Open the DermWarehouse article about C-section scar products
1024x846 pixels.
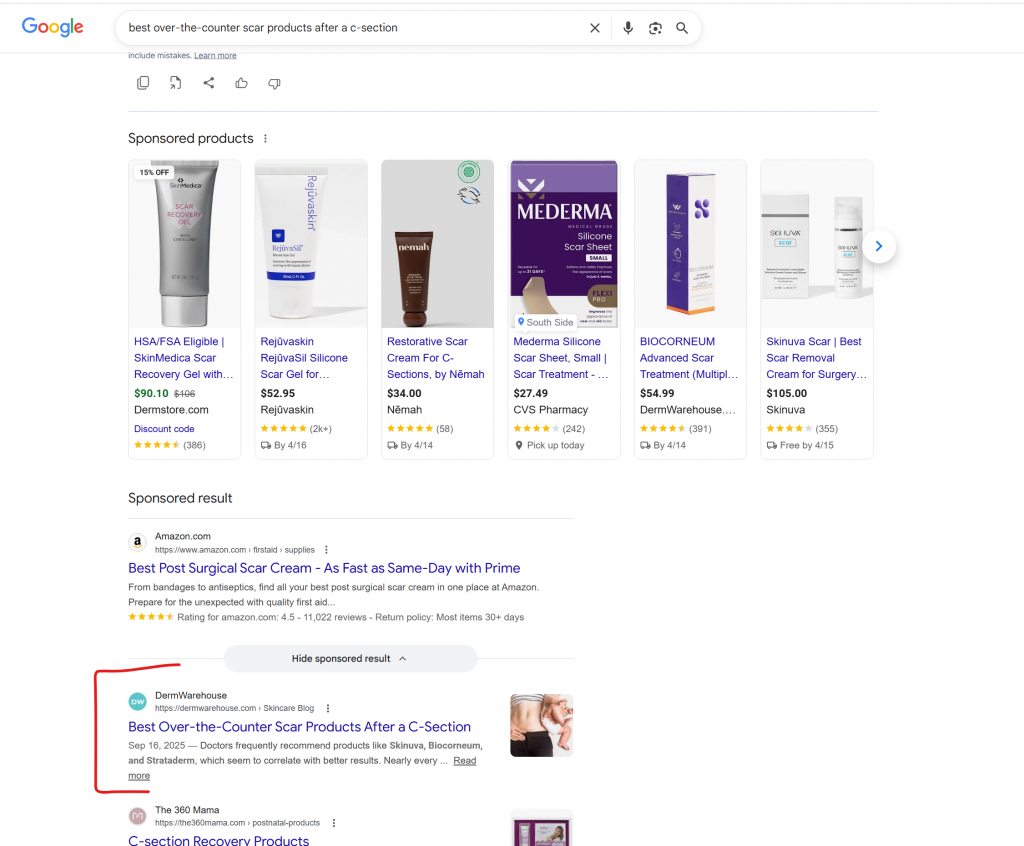[x=299, y=726]
